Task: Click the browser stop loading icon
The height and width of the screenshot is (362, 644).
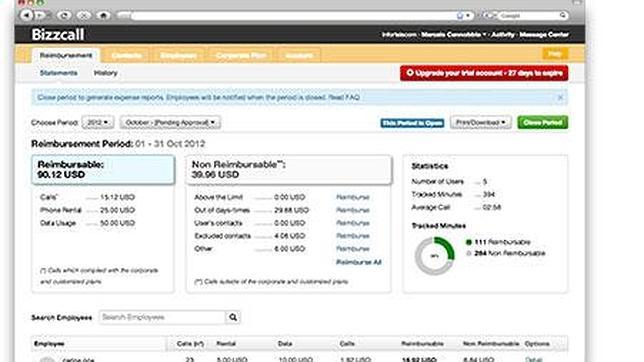Action: click(x=84, y=16)
